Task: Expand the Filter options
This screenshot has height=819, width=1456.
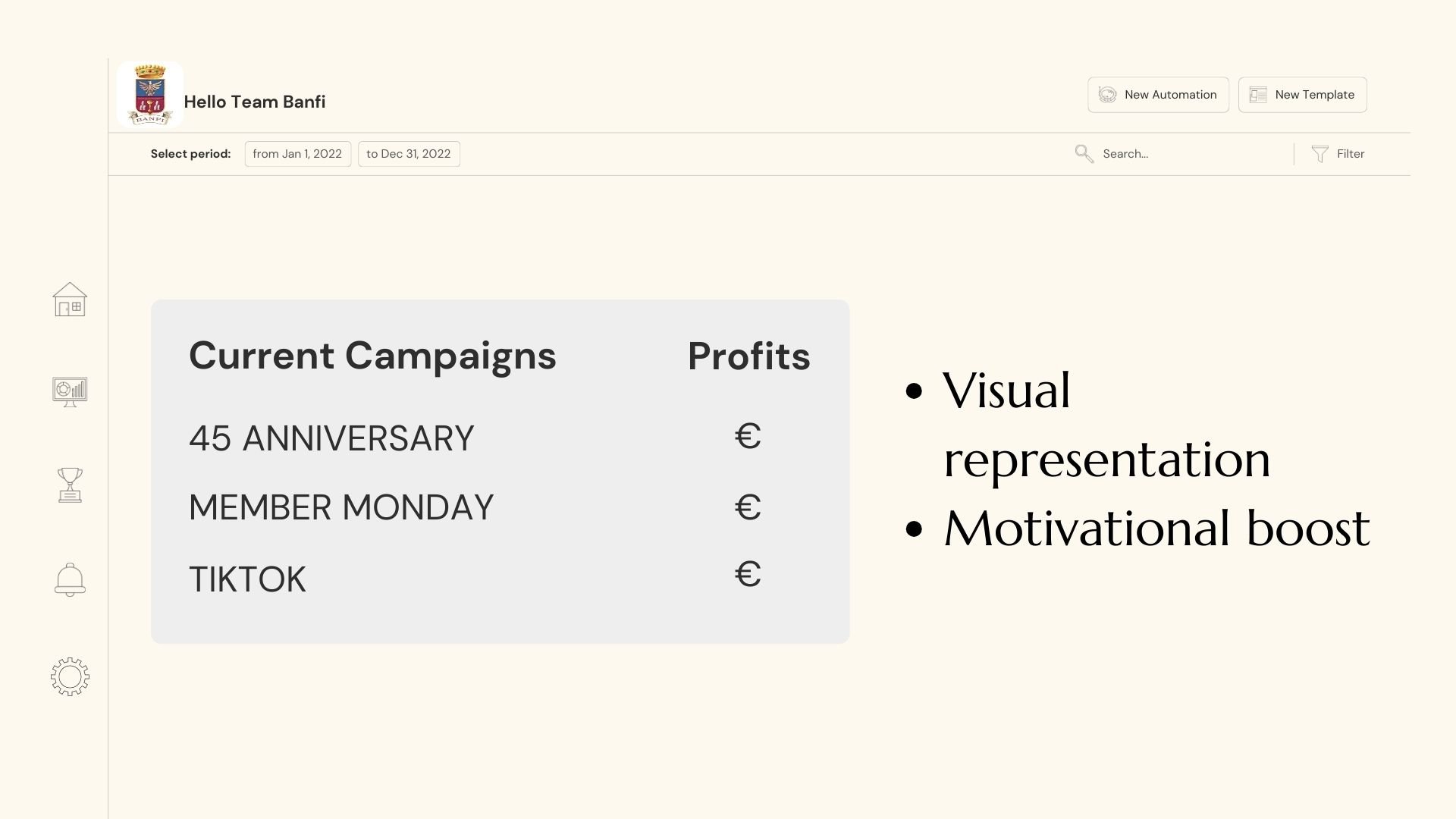Action: coord(1338,154)
